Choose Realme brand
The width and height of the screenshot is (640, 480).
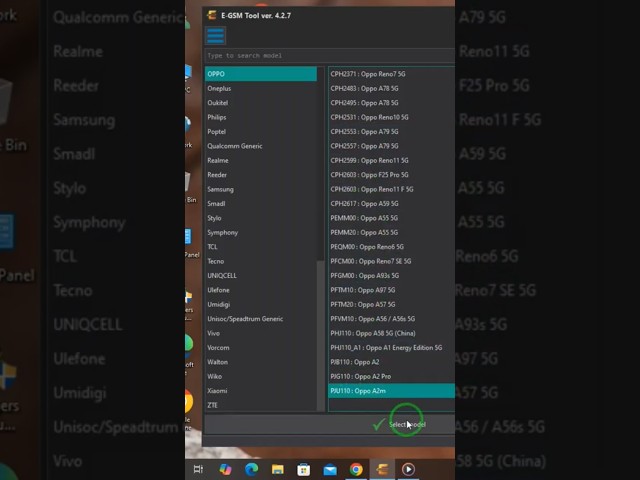(261, 160)
